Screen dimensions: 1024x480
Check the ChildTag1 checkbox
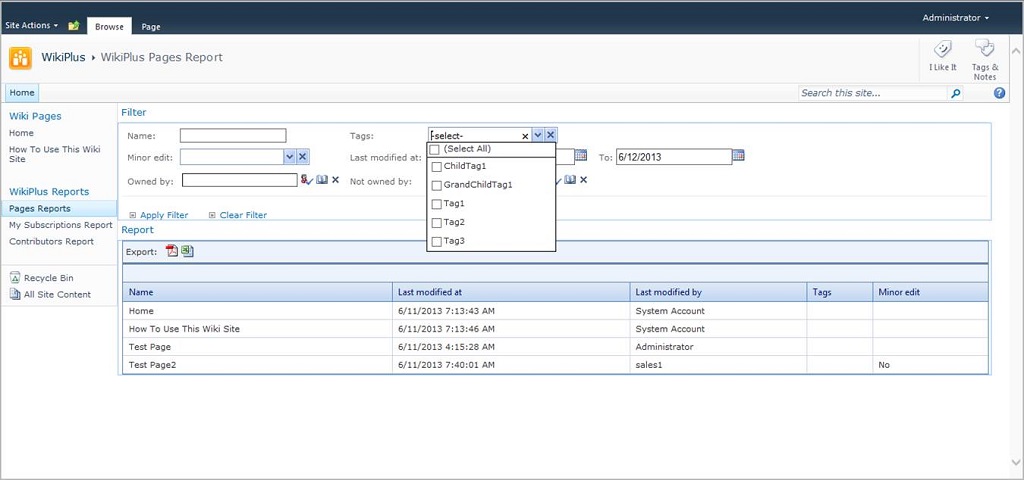coord(436,166)
